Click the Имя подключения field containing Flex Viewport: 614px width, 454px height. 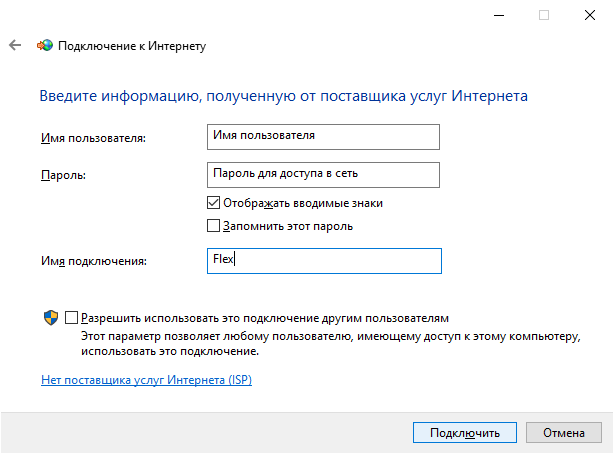[324, 261]
